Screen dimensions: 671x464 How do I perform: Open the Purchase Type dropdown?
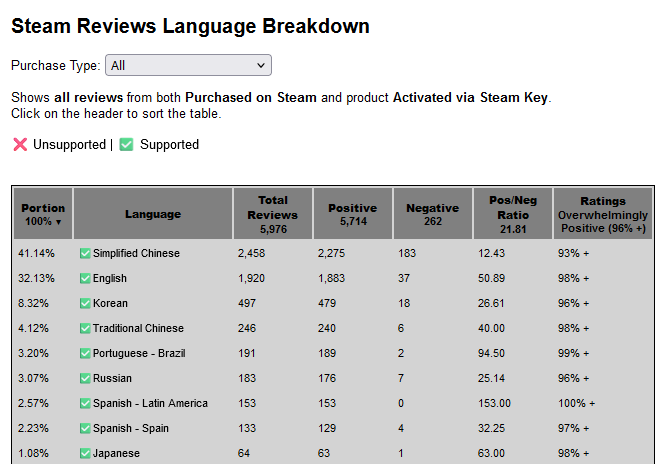click(188, 65)
